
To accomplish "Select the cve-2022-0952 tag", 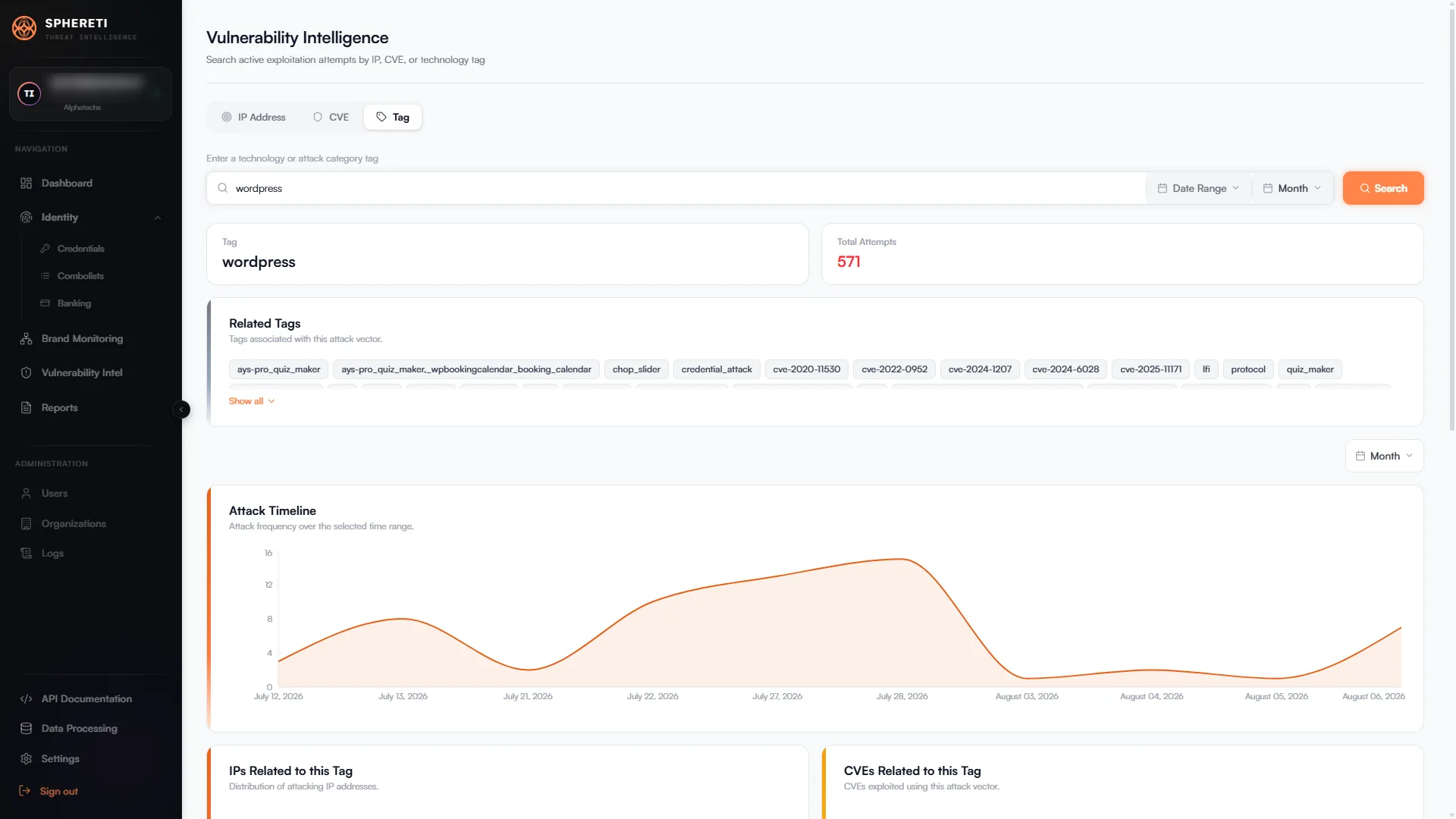I will point(894,369).
